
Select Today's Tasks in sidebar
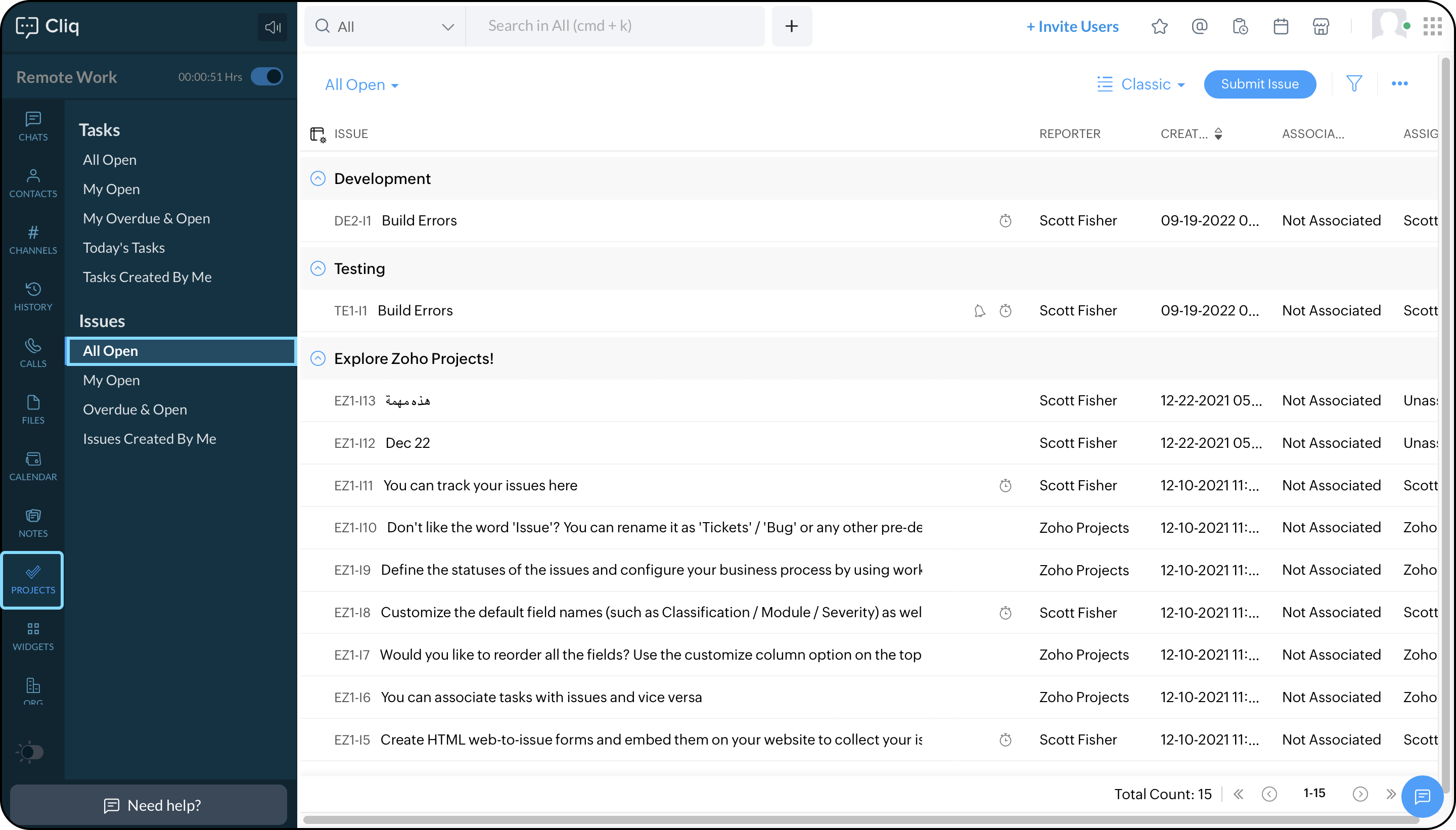(x=124, y=248)
